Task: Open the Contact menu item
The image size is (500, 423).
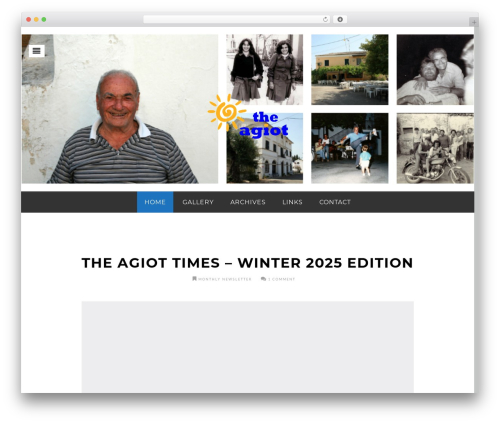Action: coord(335,202)
